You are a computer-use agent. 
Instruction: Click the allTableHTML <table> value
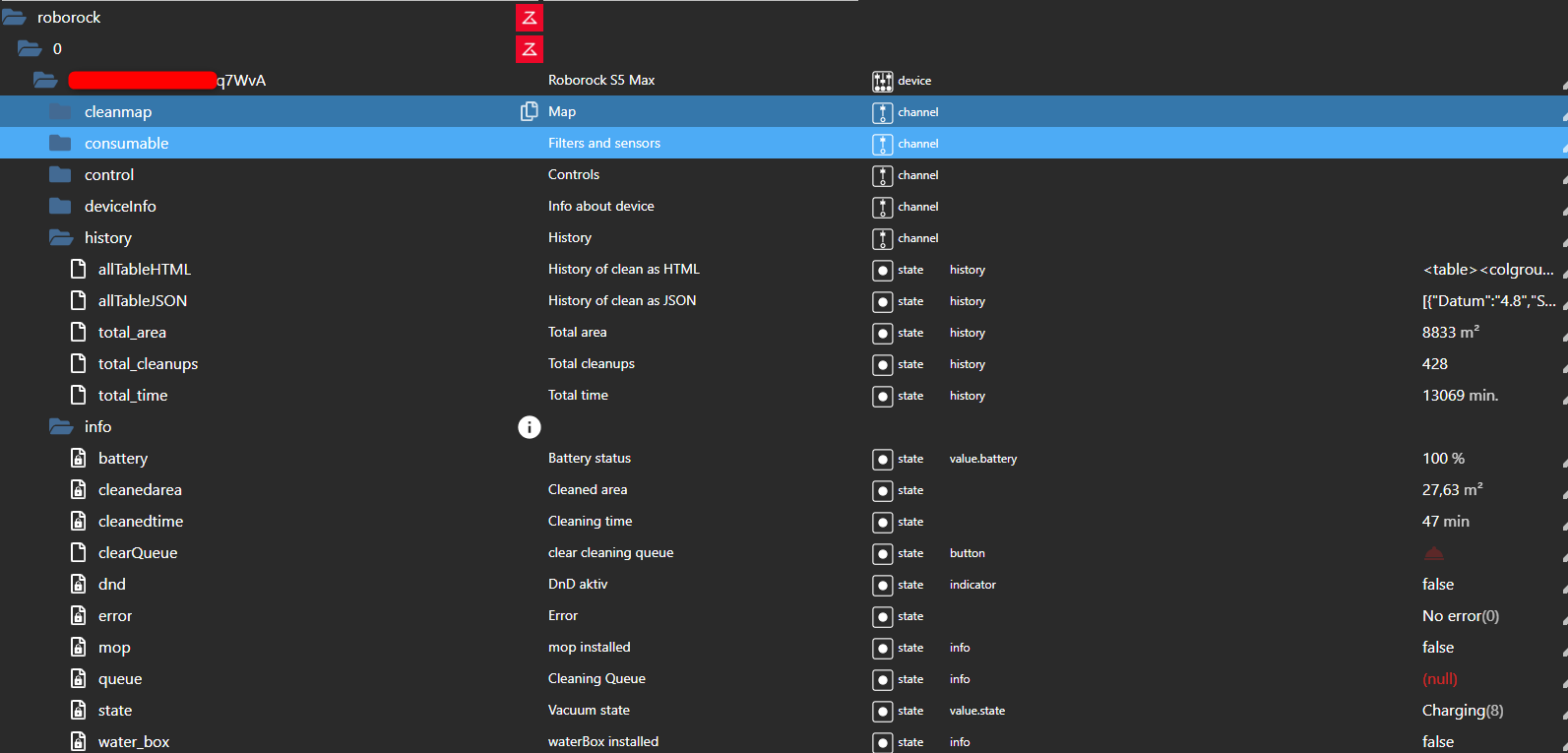coord(1488,269)
